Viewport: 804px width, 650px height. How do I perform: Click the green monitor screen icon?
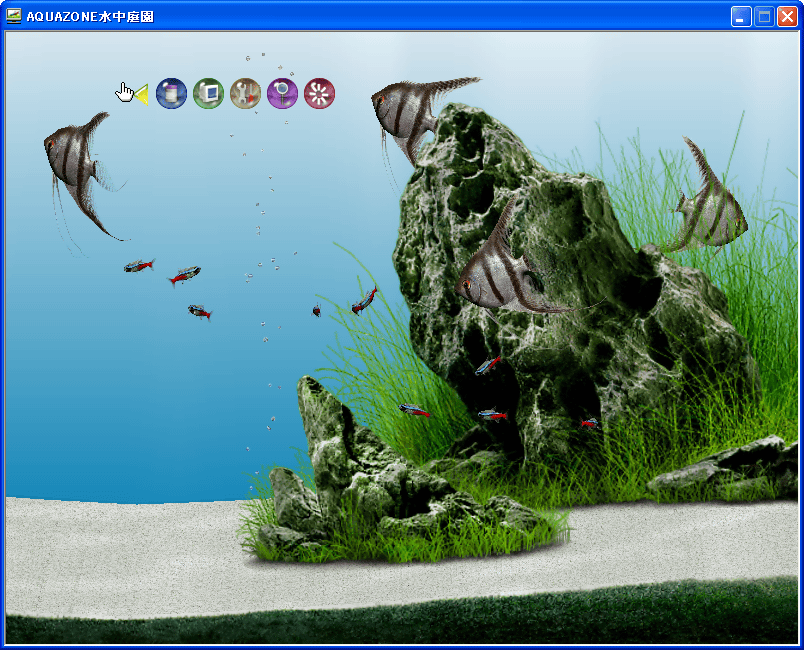click(x=208, y=94)
